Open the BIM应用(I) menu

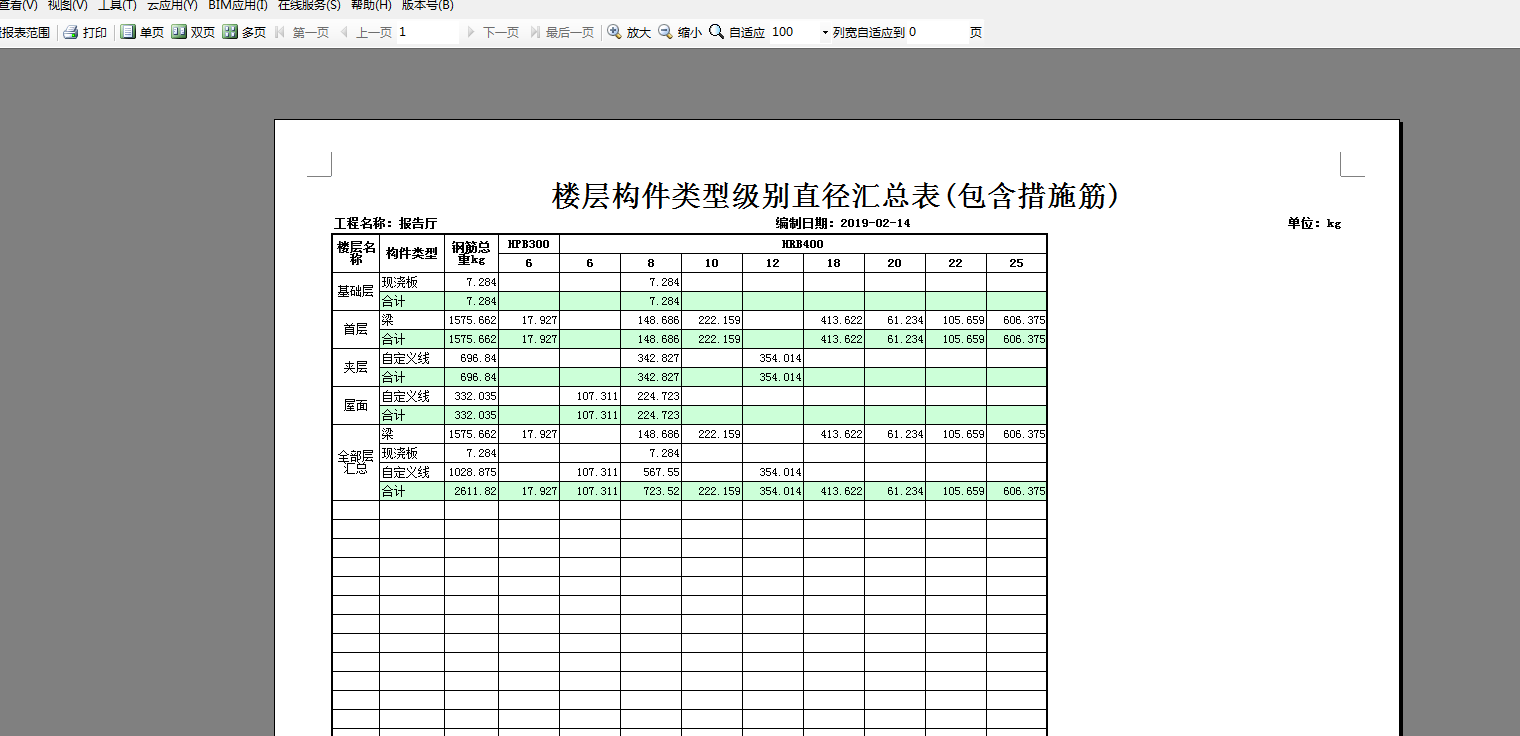(x=238, y=5)
